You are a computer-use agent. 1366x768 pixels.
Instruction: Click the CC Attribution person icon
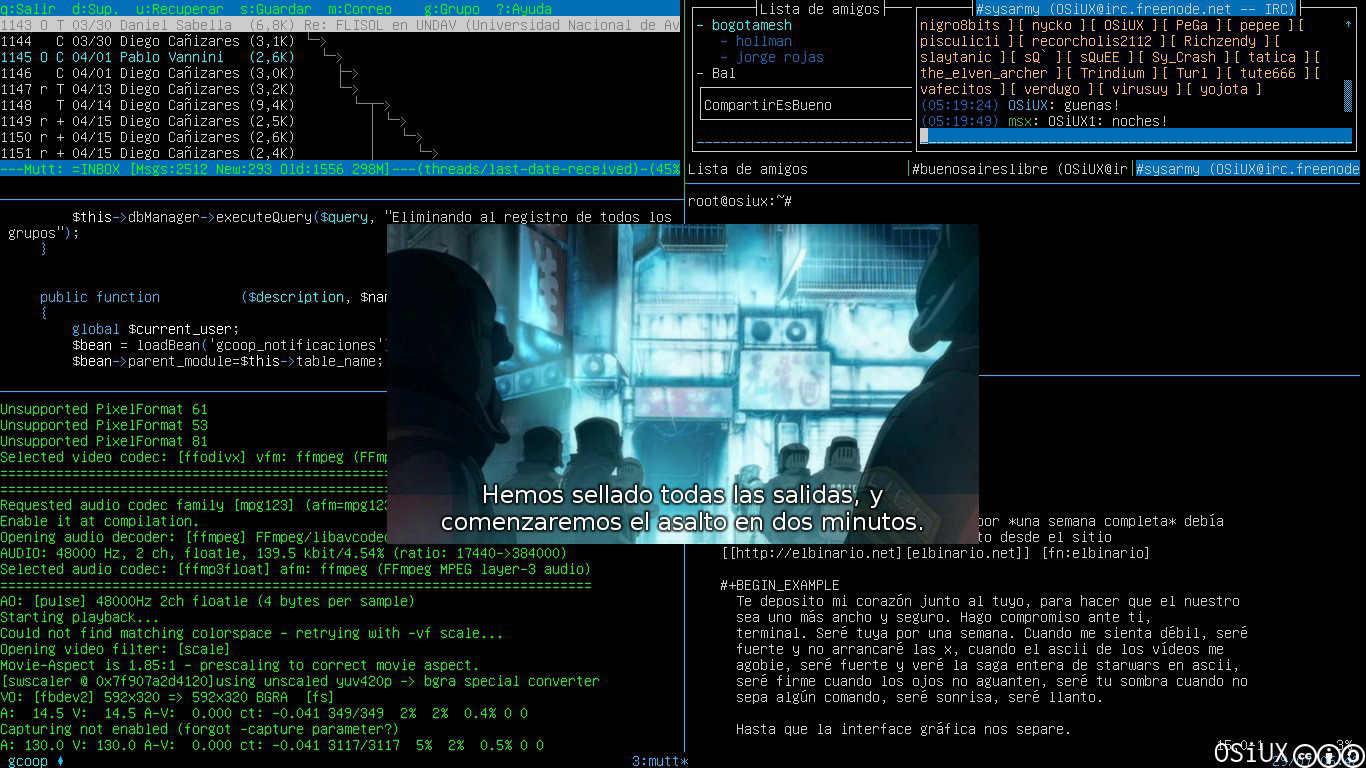pyautogui.click(x=1328, y=755)
